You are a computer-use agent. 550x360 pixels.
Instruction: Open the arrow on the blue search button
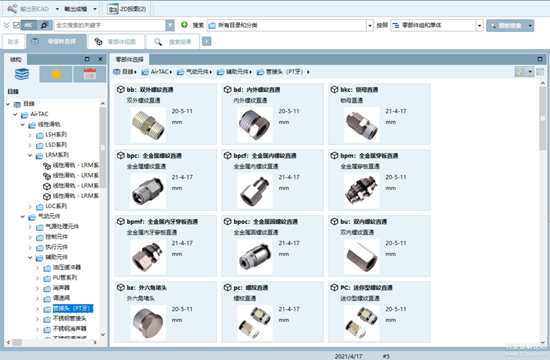pyautogui.click(x=530, y=26)
